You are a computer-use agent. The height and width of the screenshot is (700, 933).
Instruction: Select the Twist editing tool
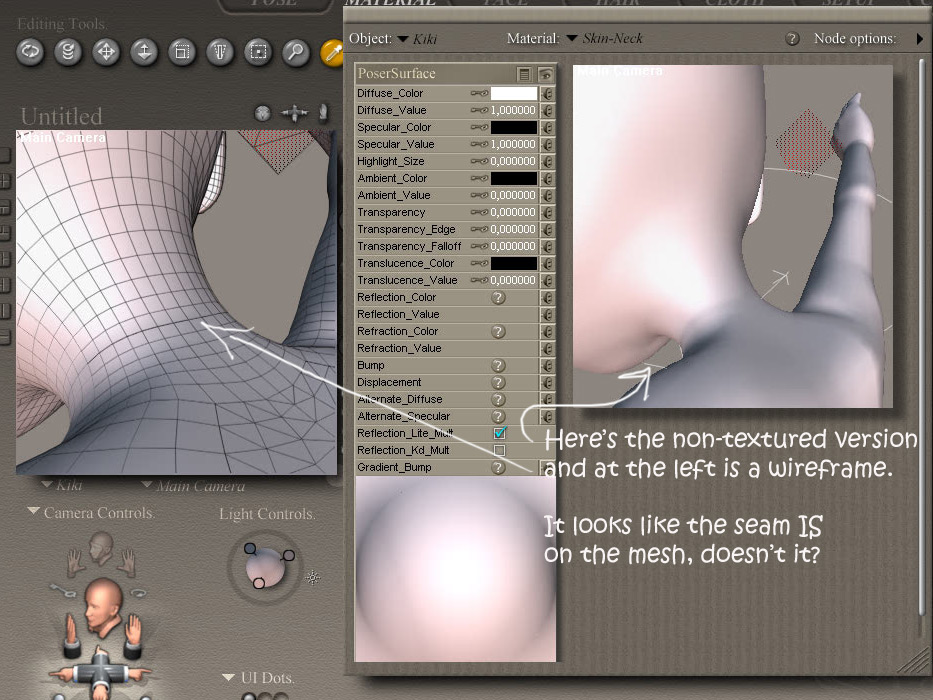[68, 52]
